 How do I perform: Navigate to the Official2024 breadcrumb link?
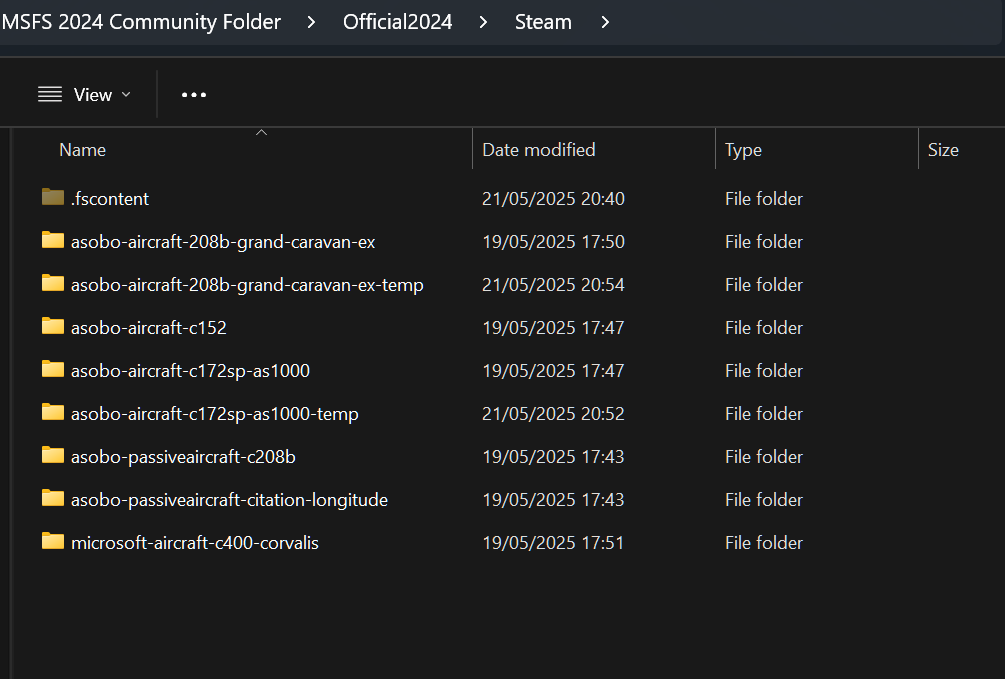(397, 21)
